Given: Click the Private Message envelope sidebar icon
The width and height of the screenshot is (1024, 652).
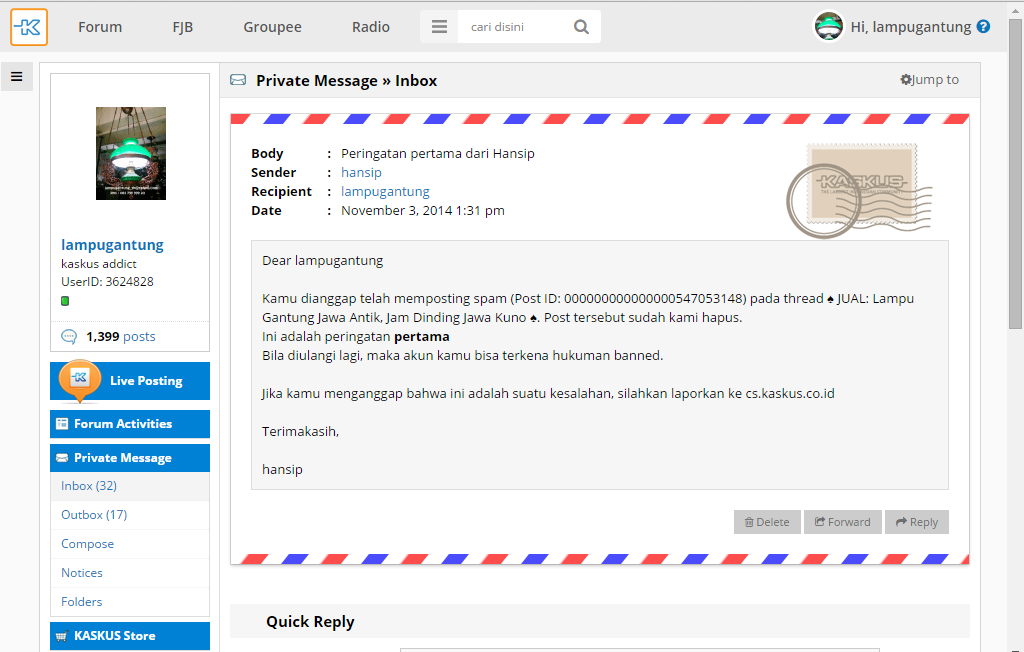Looking at the screenshot, I should tap(62, 458).
